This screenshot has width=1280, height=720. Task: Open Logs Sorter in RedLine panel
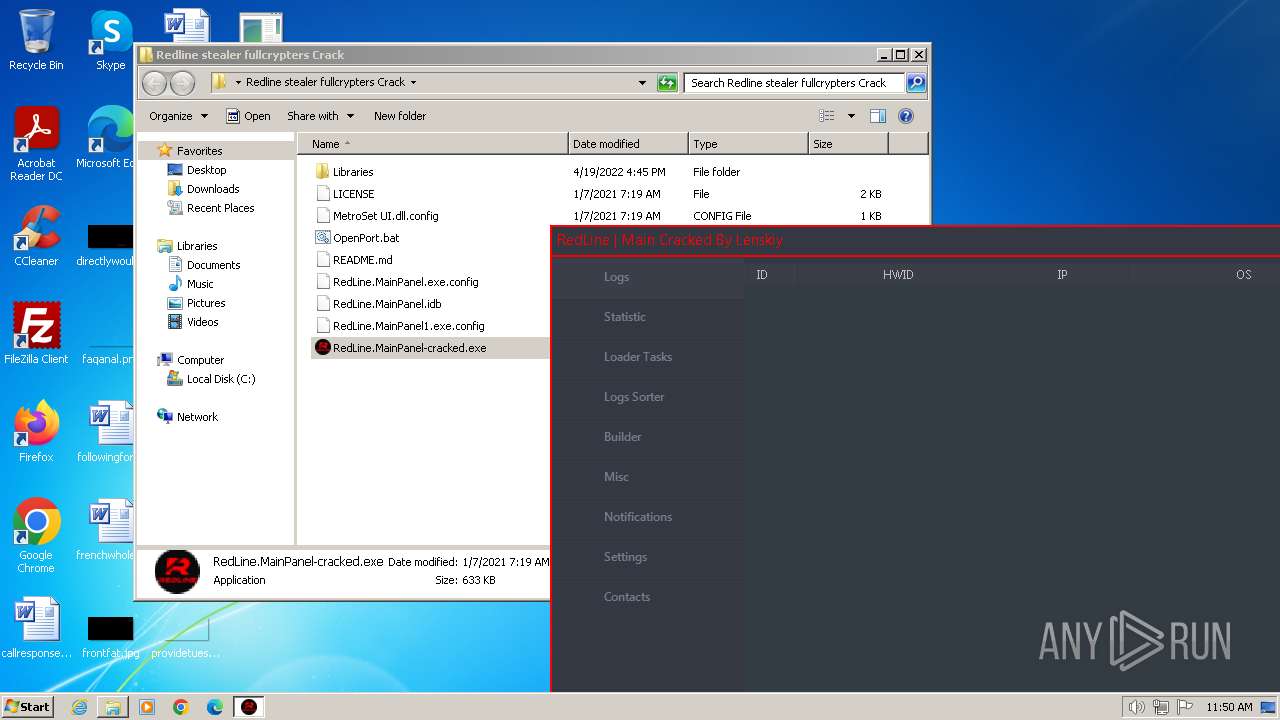pyautogui.click(x=633, y=397)
